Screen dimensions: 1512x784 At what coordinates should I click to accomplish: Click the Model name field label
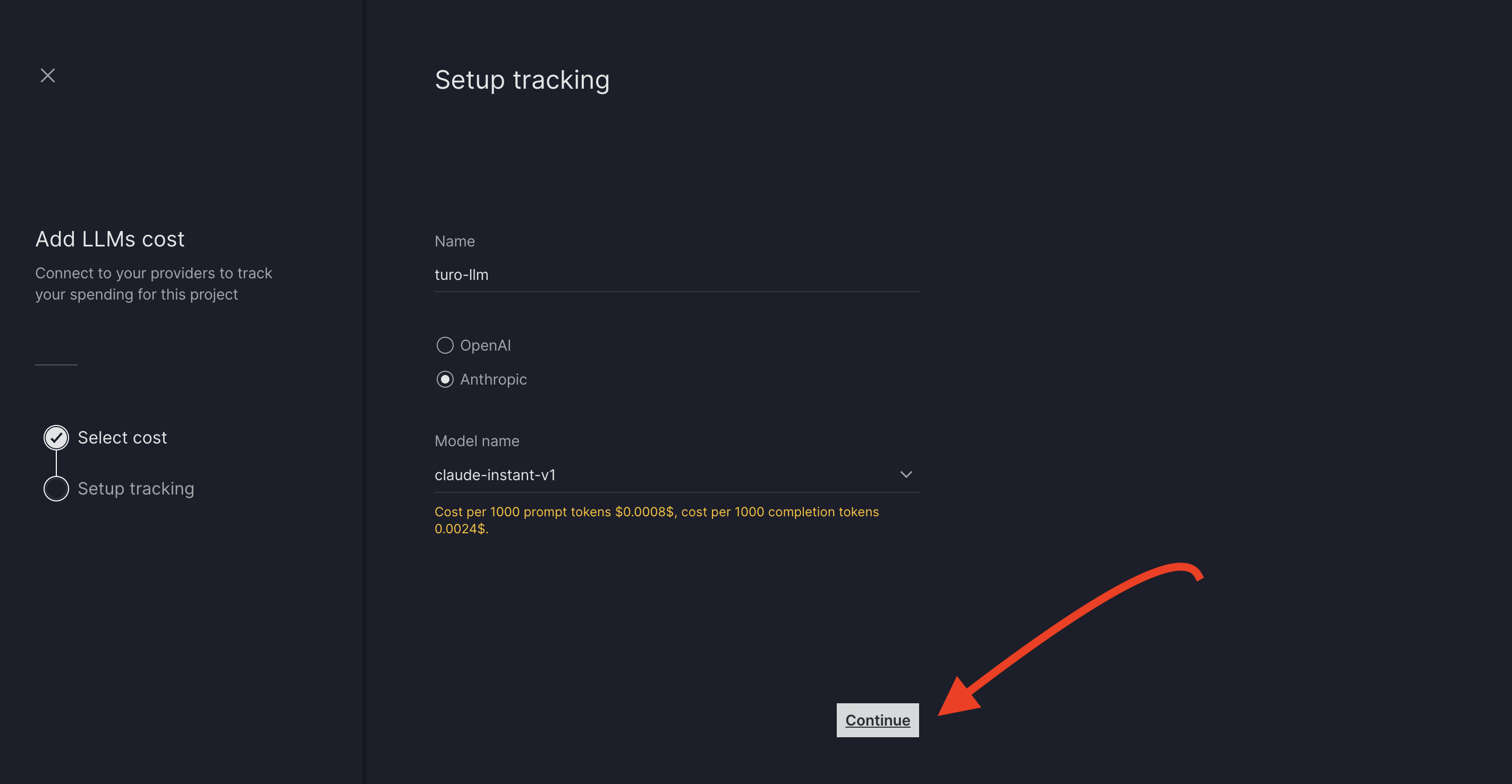477,441
